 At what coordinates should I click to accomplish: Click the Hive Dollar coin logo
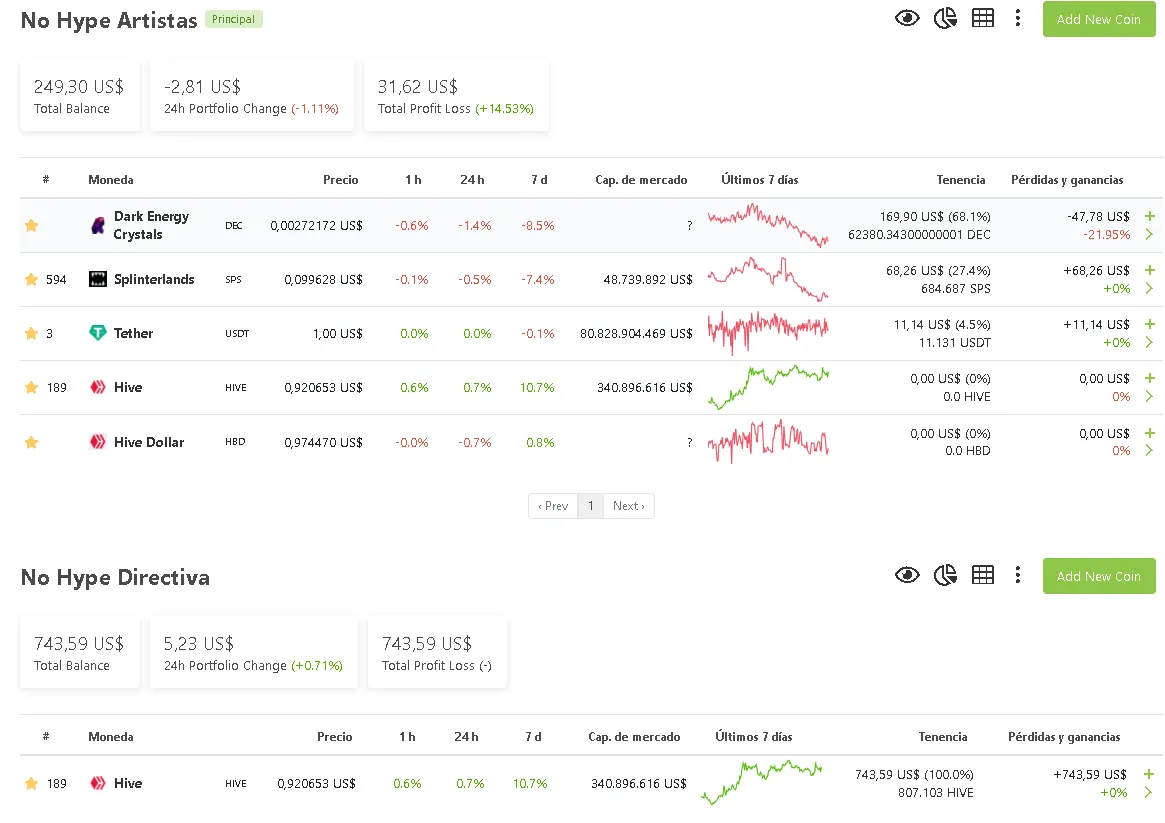click(97, 441)
